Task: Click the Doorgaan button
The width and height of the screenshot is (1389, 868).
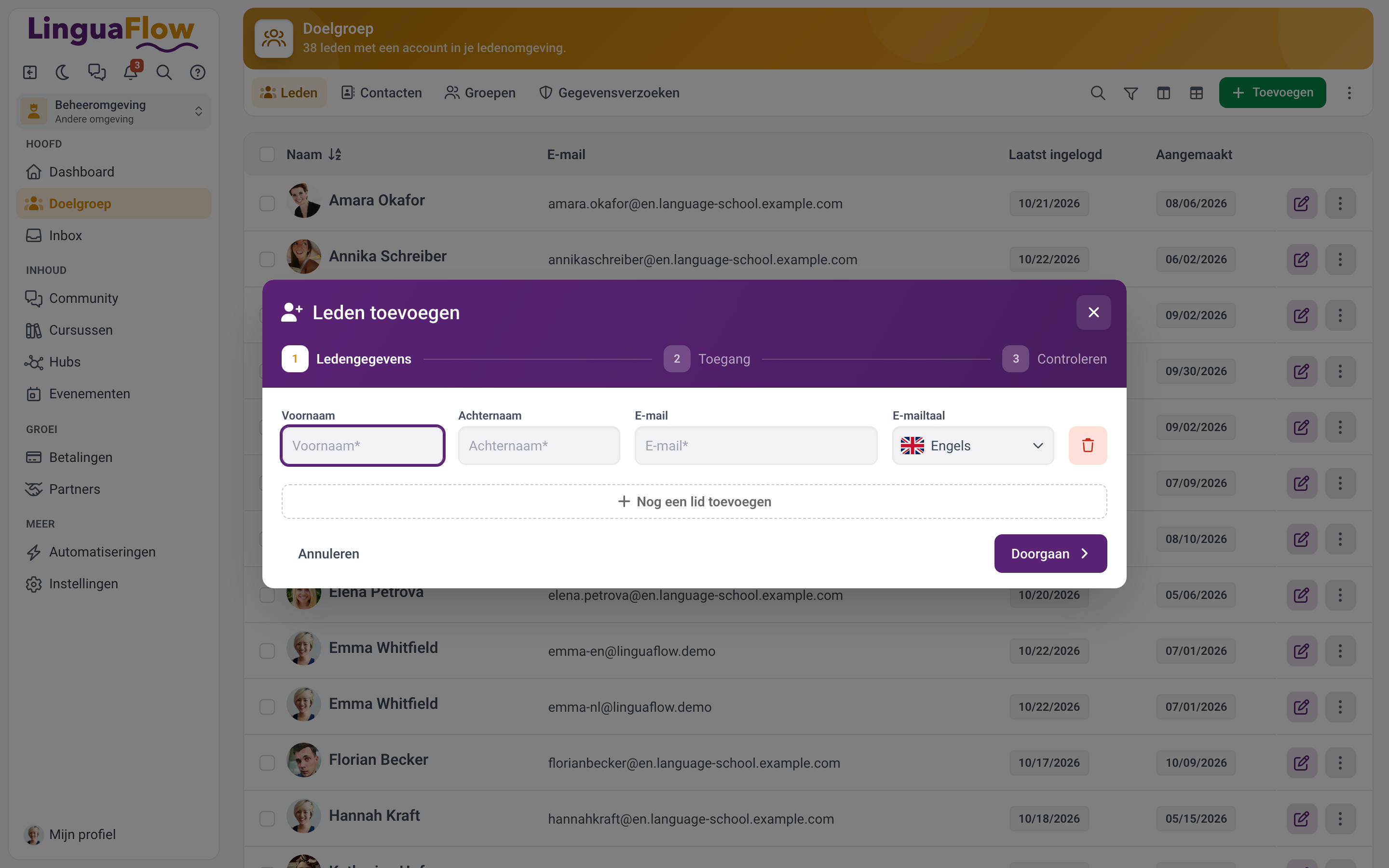Action: tap(1050, 554)
